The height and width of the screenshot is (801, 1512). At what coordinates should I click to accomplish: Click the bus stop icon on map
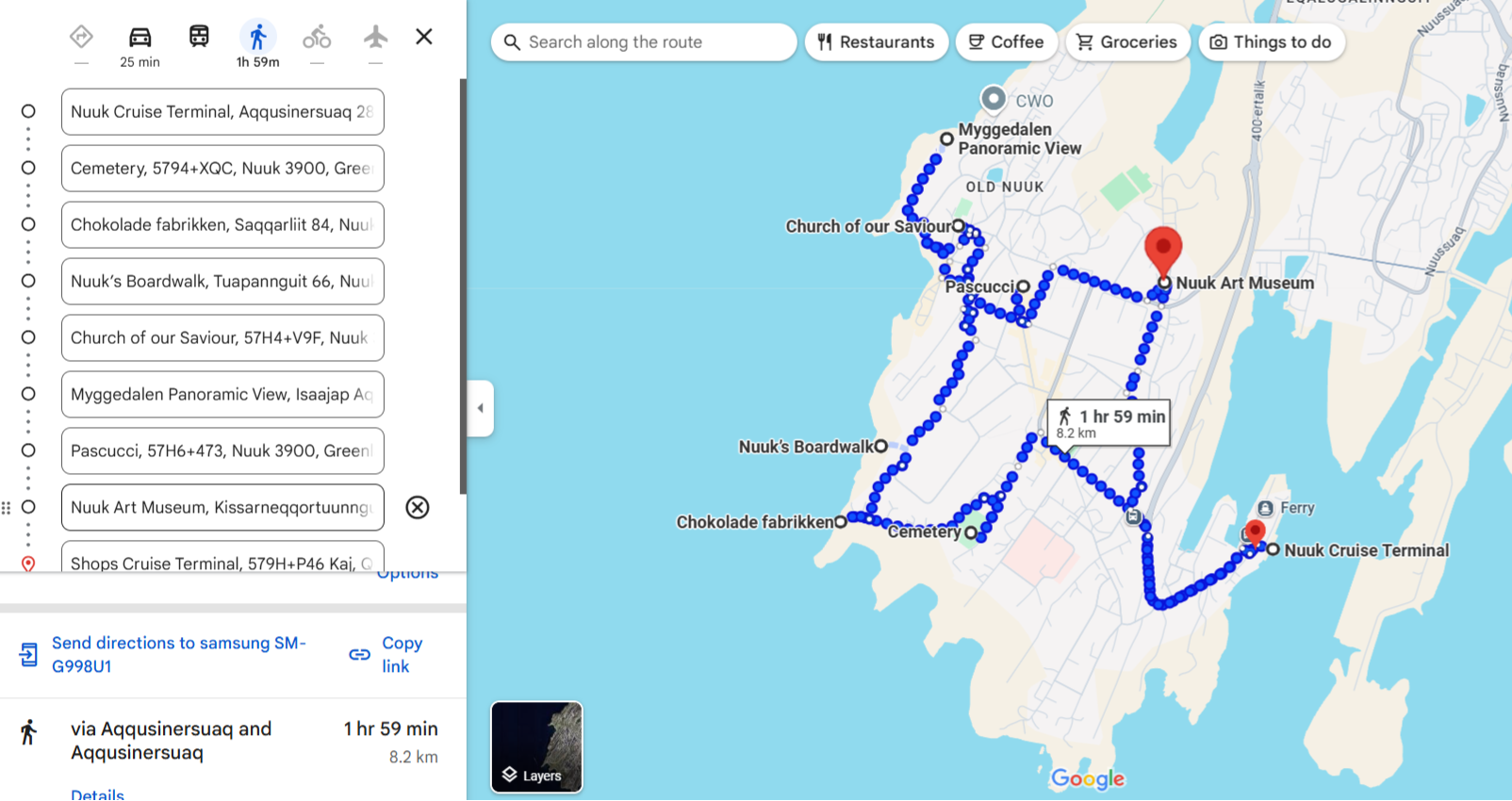click(1134, 516)
